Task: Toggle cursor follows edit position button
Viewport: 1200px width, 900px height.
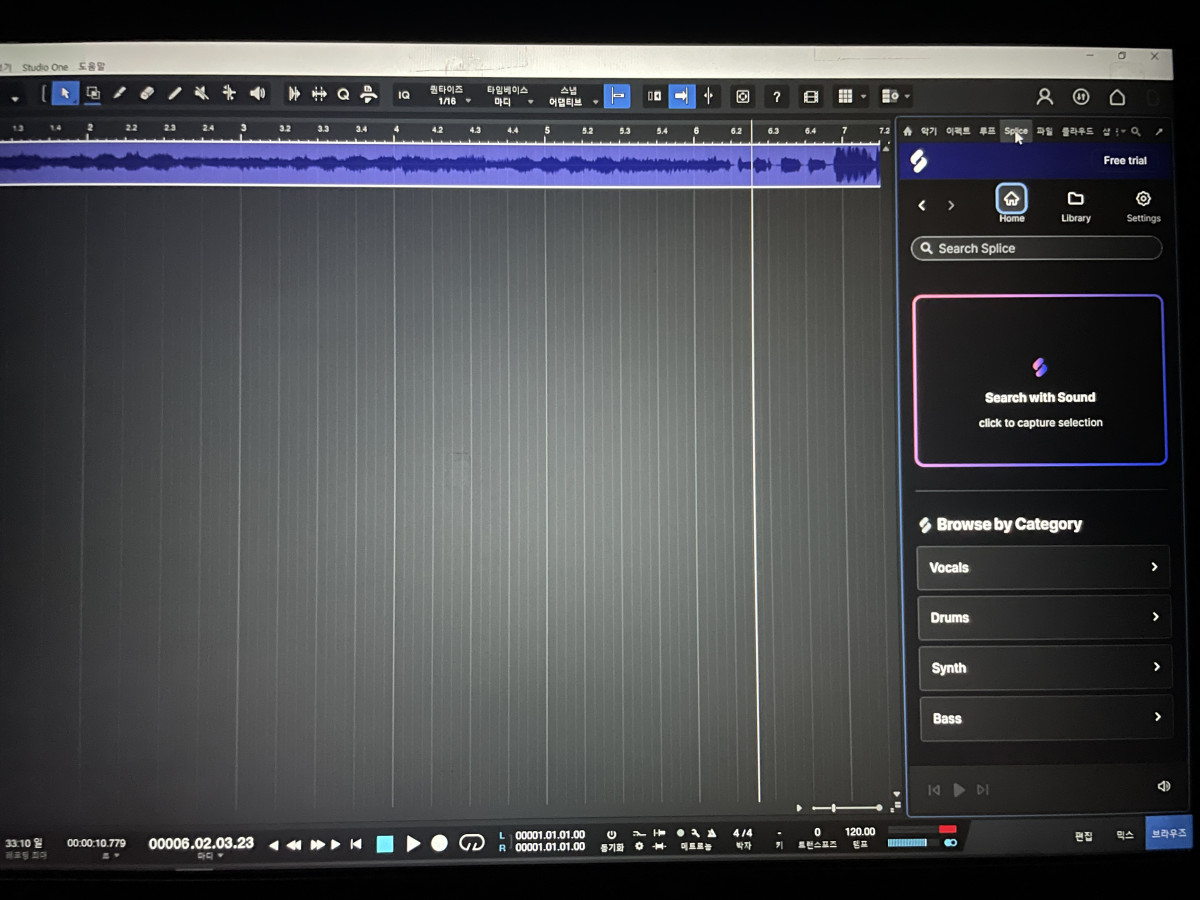Action: [708, 96]
